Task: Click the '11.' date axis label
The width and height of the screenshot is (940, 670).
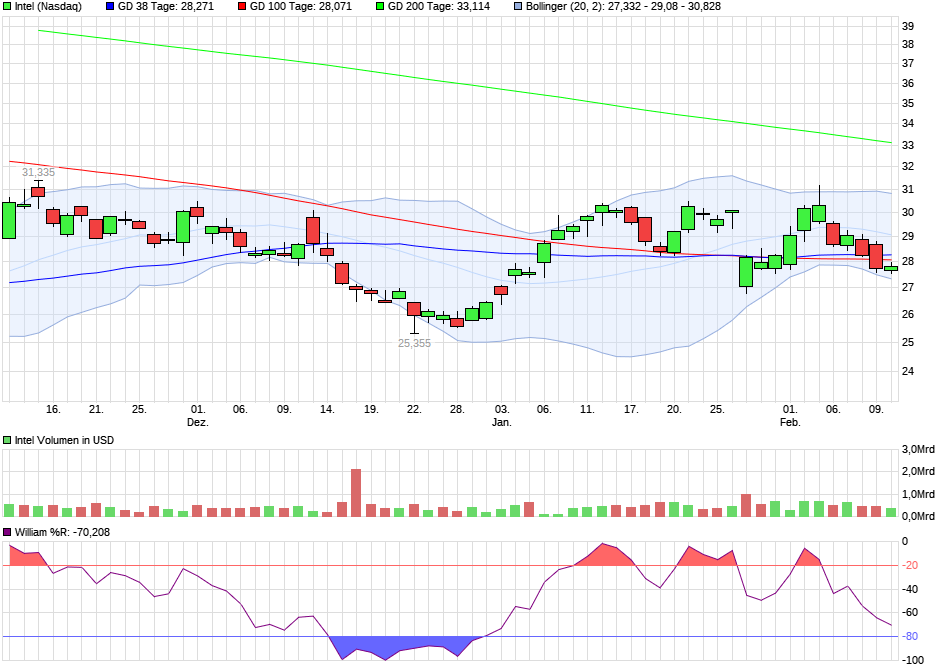Action: pos(587,409)
